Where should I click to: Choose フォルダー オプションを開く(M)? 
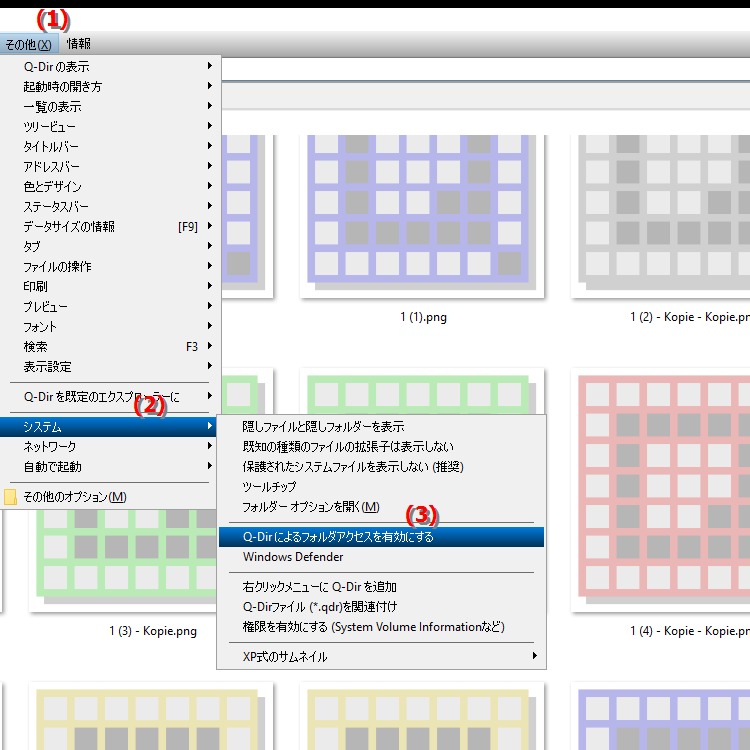point(381,506)
